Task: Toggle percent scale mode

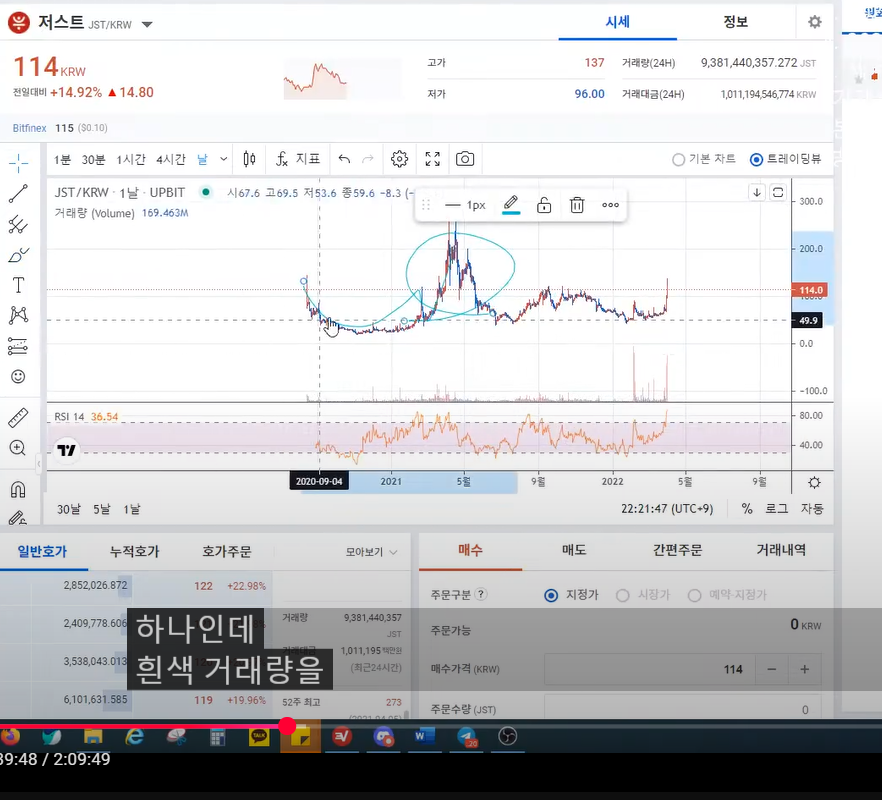Action: click(747, 509)
